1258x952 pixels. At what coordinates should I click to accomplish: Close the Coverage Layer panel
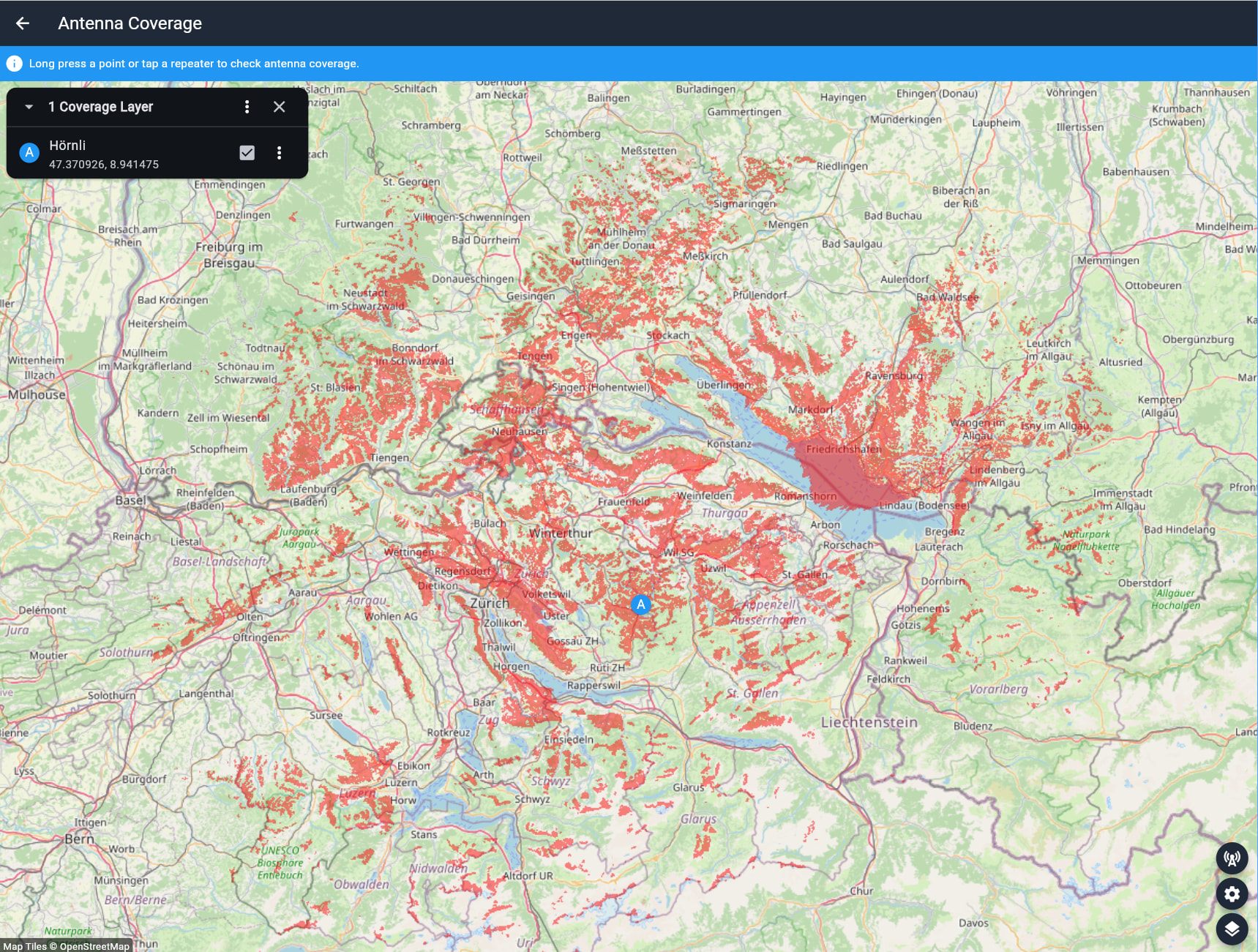(279, 107)
